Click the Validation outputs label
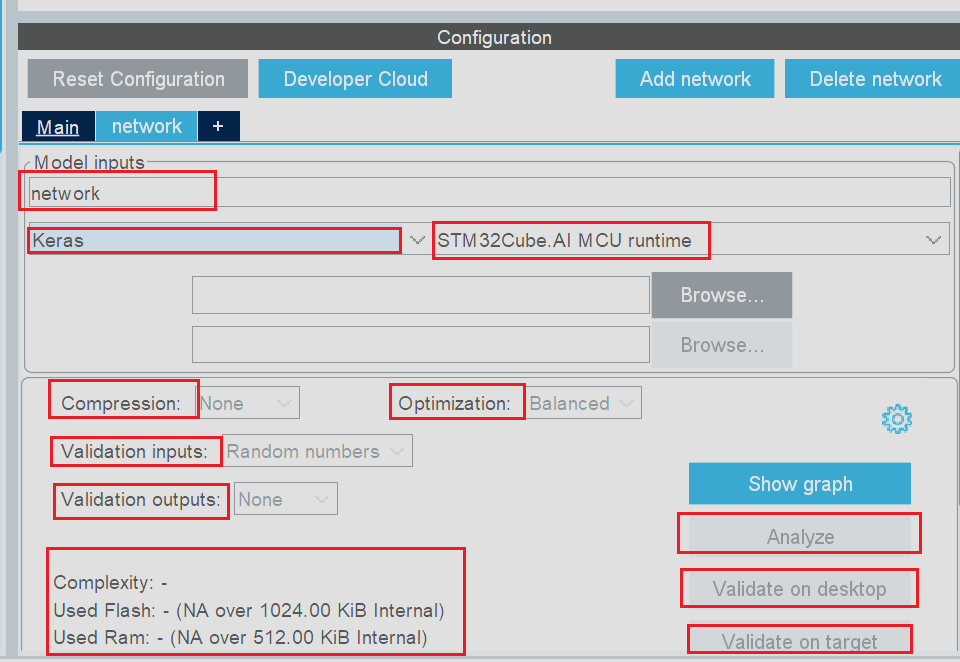960x662 pixels. (140, 498)
